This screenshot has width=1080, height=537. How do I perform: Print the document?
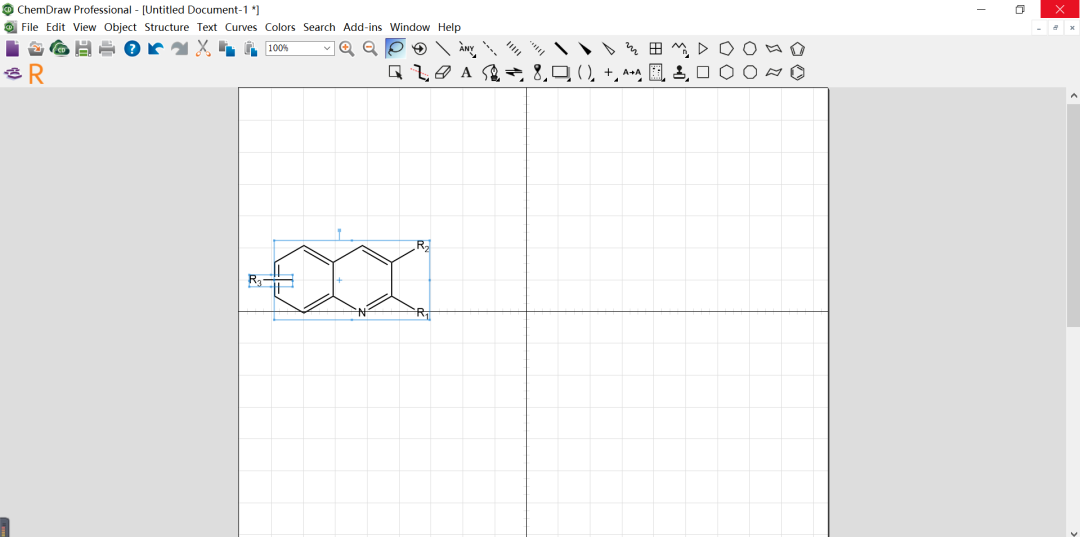(x=107, y=48)
